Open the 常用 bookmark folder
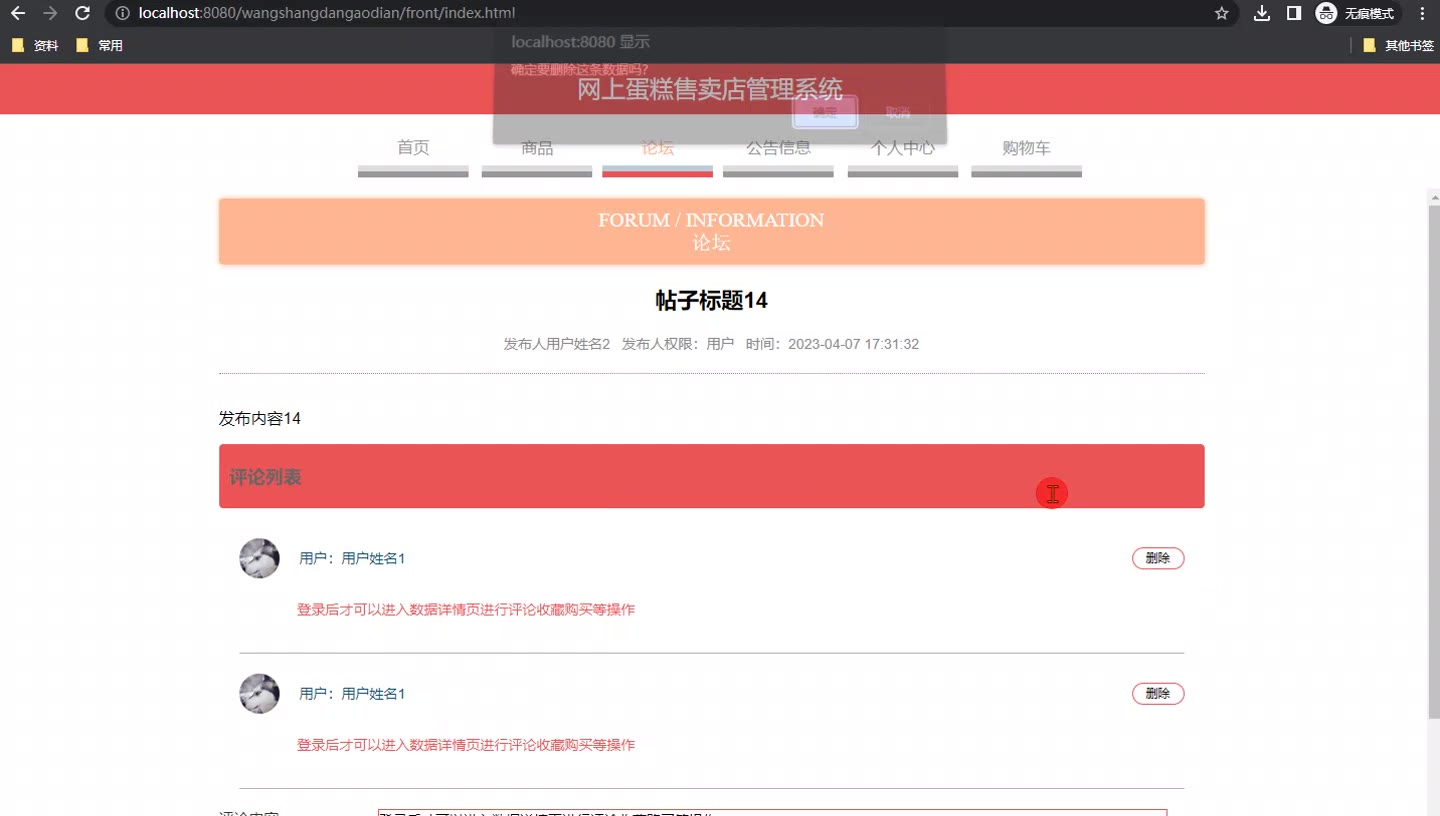 click(x=99, y=46)
